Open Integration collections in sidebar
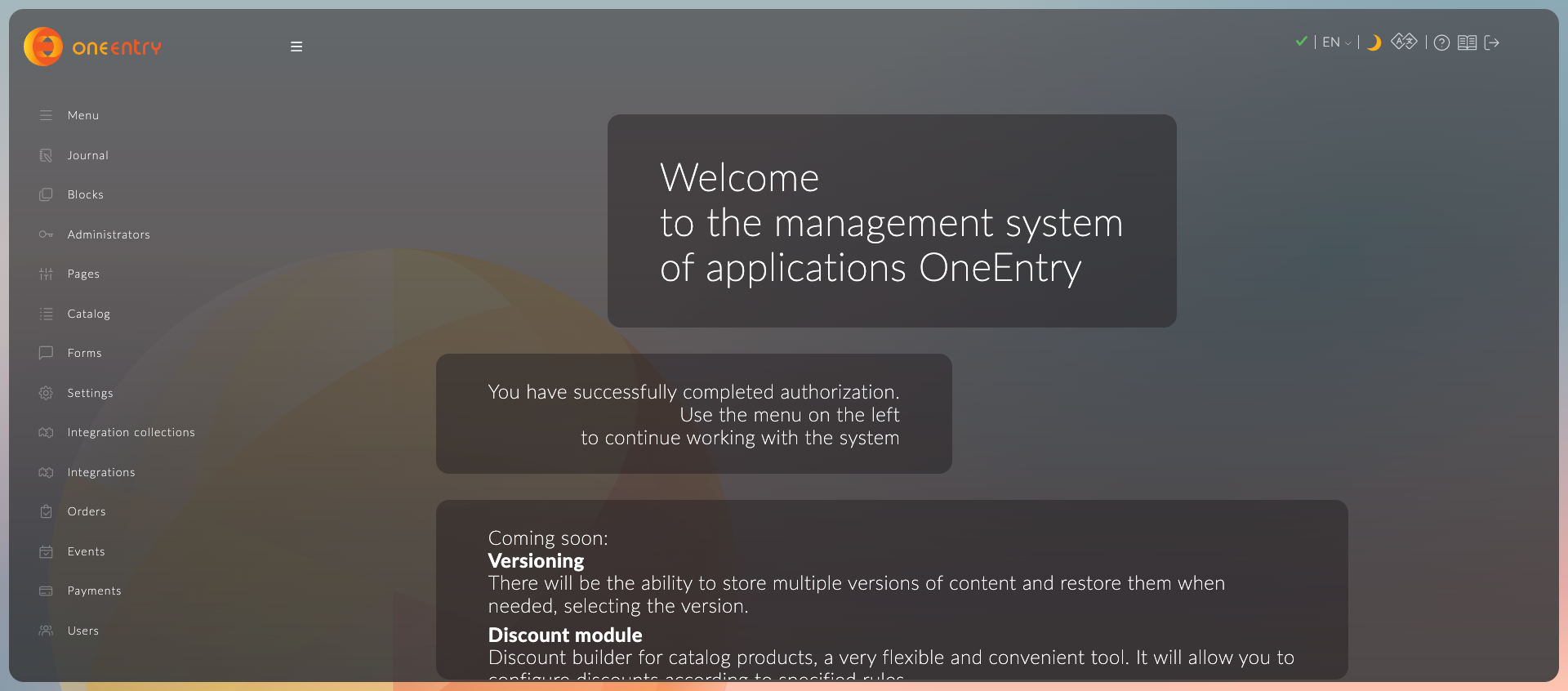 point(131,432)
